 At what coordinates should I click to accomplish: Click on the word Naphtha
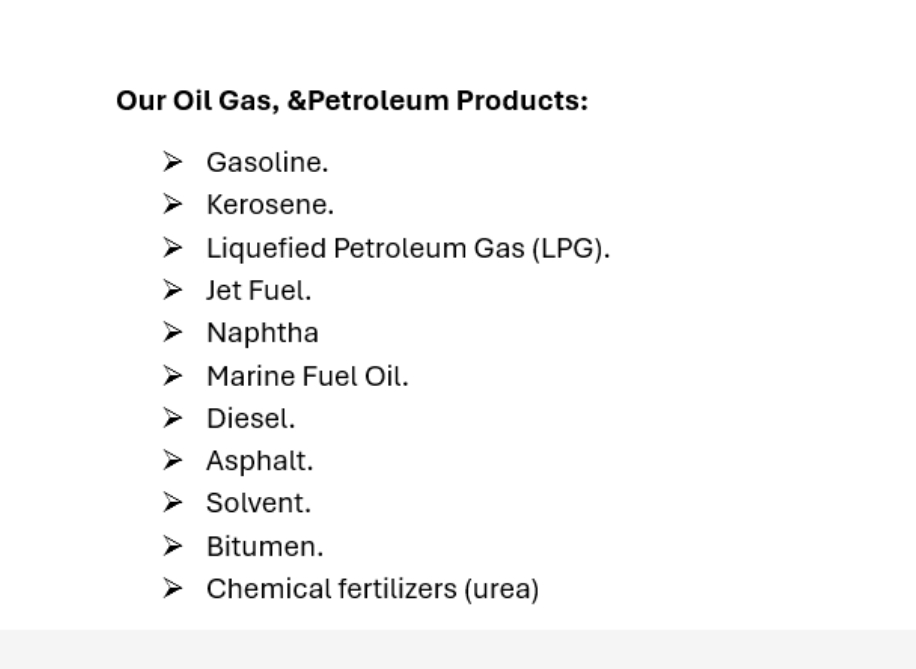[262, 333]
